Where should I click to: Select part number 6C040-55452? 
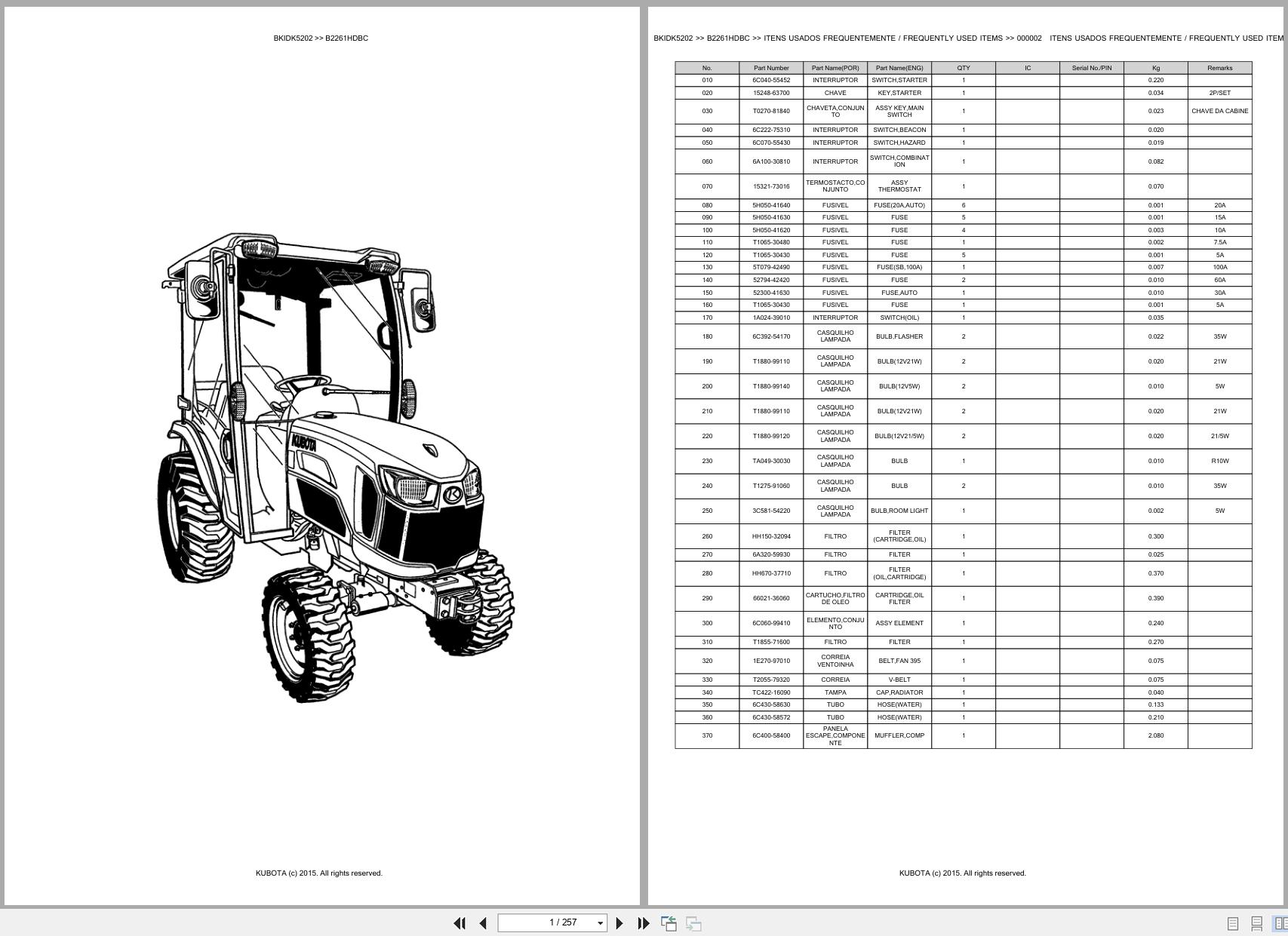pyautogui.click(x=771, y=80)
